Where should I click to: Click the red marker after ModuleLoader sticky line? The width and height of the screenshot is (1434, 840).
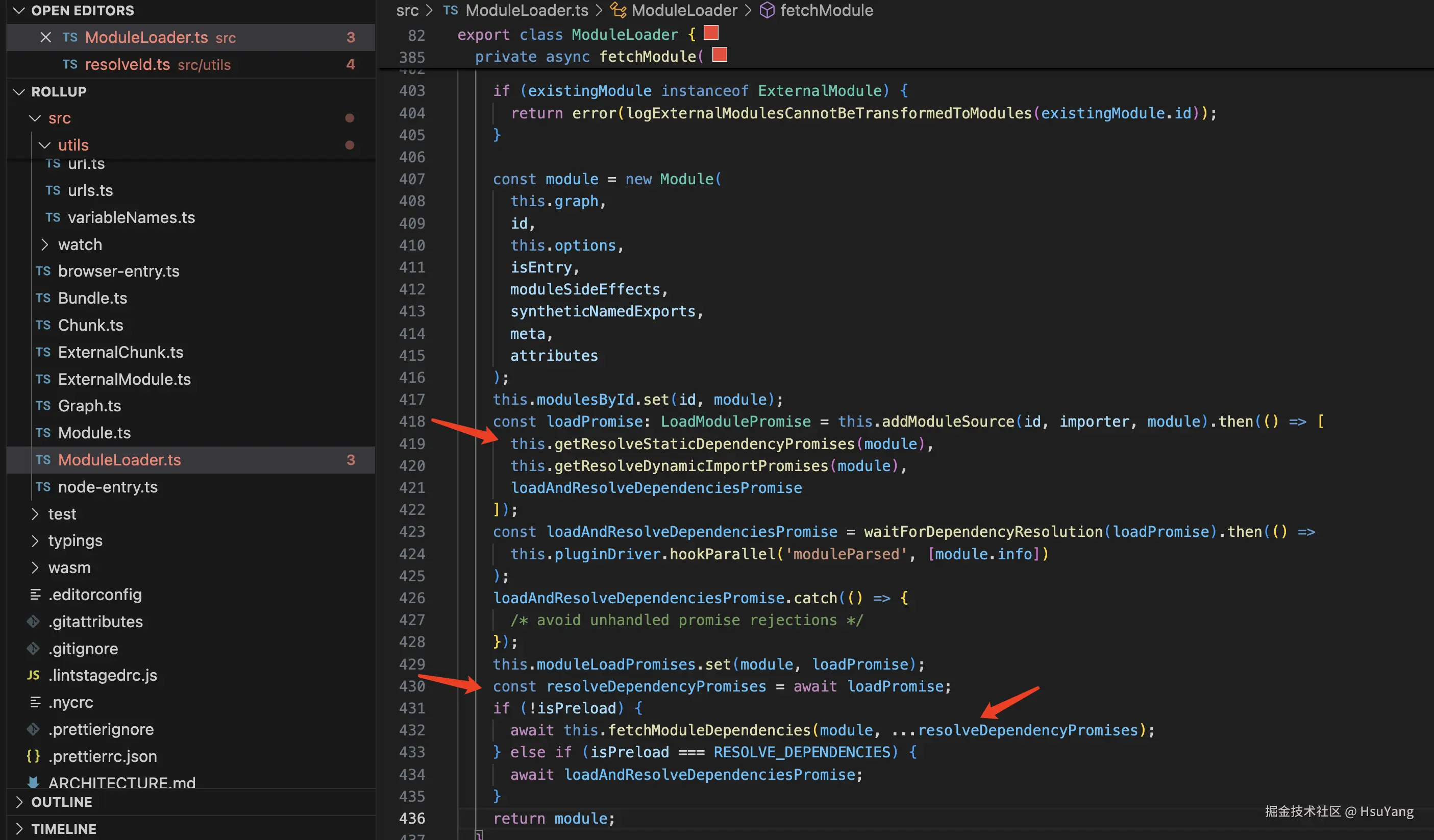711,33
